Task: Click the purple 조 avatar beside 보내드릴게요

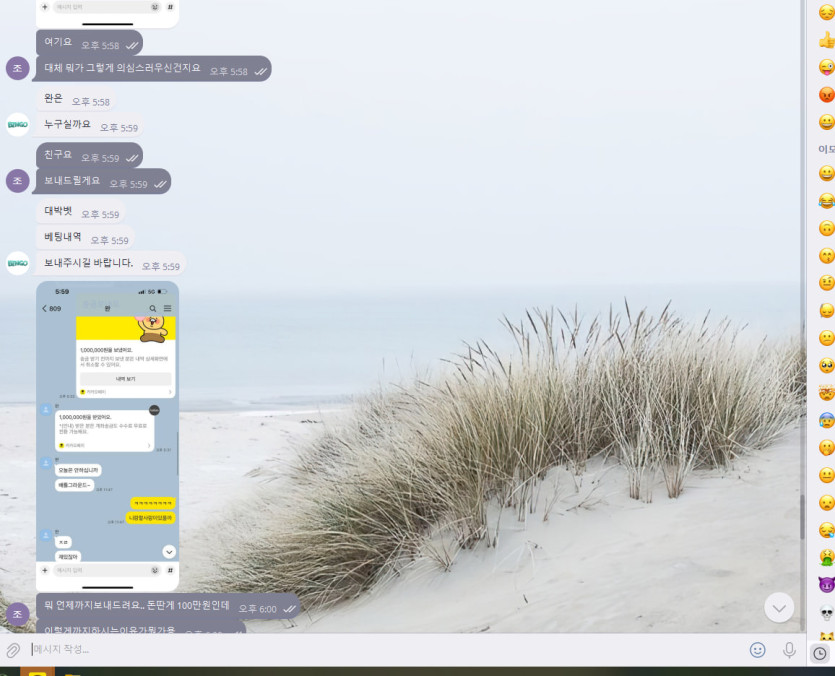Action: click(x=18, y=181)
